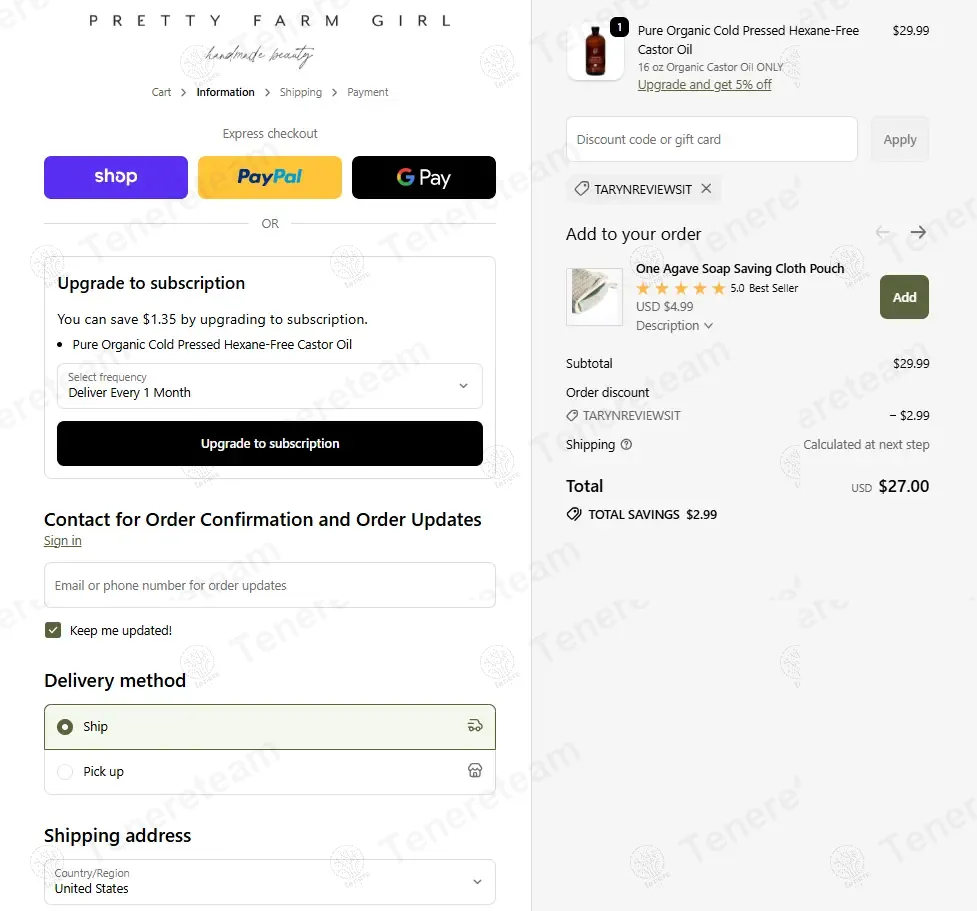Click the Ship delivery truck icon
This screenshot has height=911, width=977.
pyautogui.click(x=475, y=726)
